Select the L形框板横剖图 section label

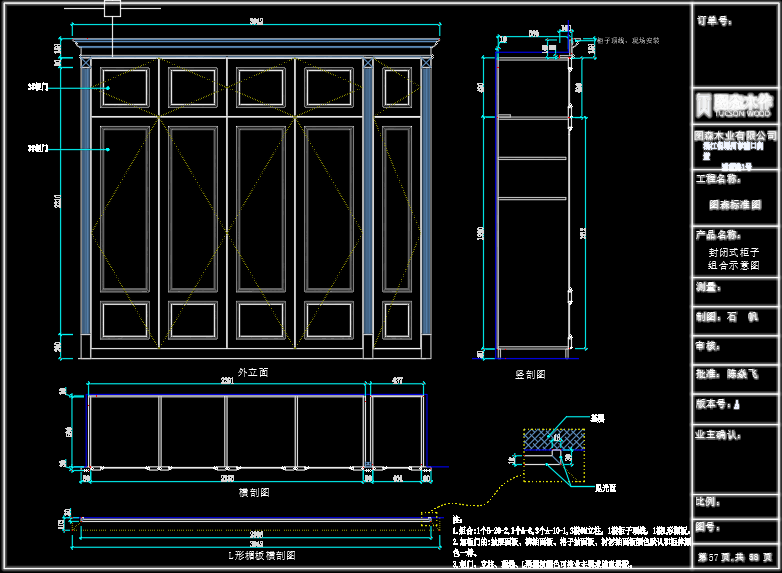coord(254,554)
